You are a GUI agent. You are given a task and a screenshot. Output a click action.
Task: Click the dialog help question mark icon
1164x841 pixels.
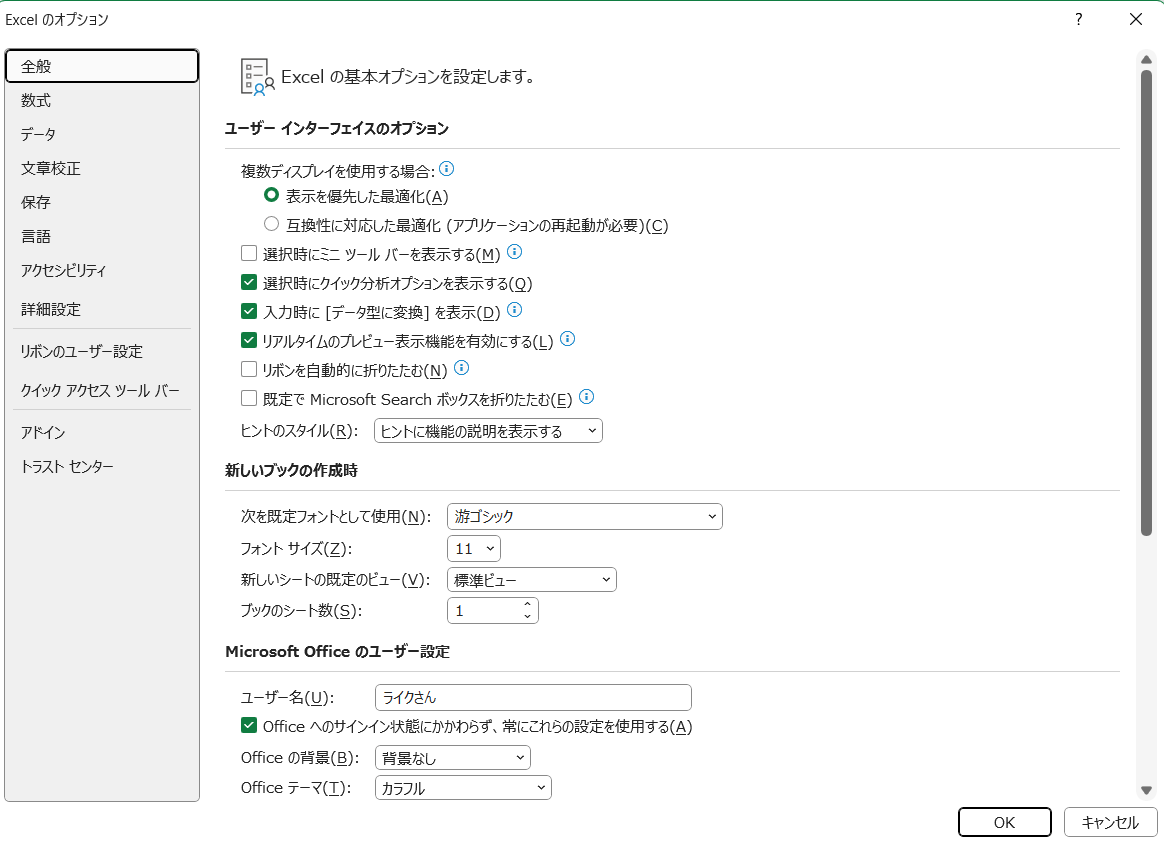pyautogui.click(x=1078, y=19)
